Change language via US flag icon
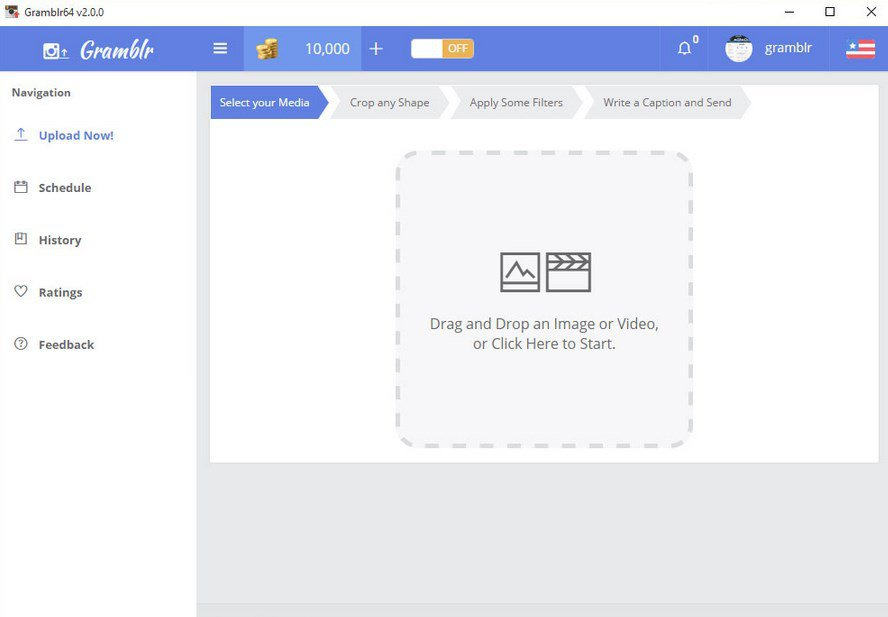 (x=860, y=49)
